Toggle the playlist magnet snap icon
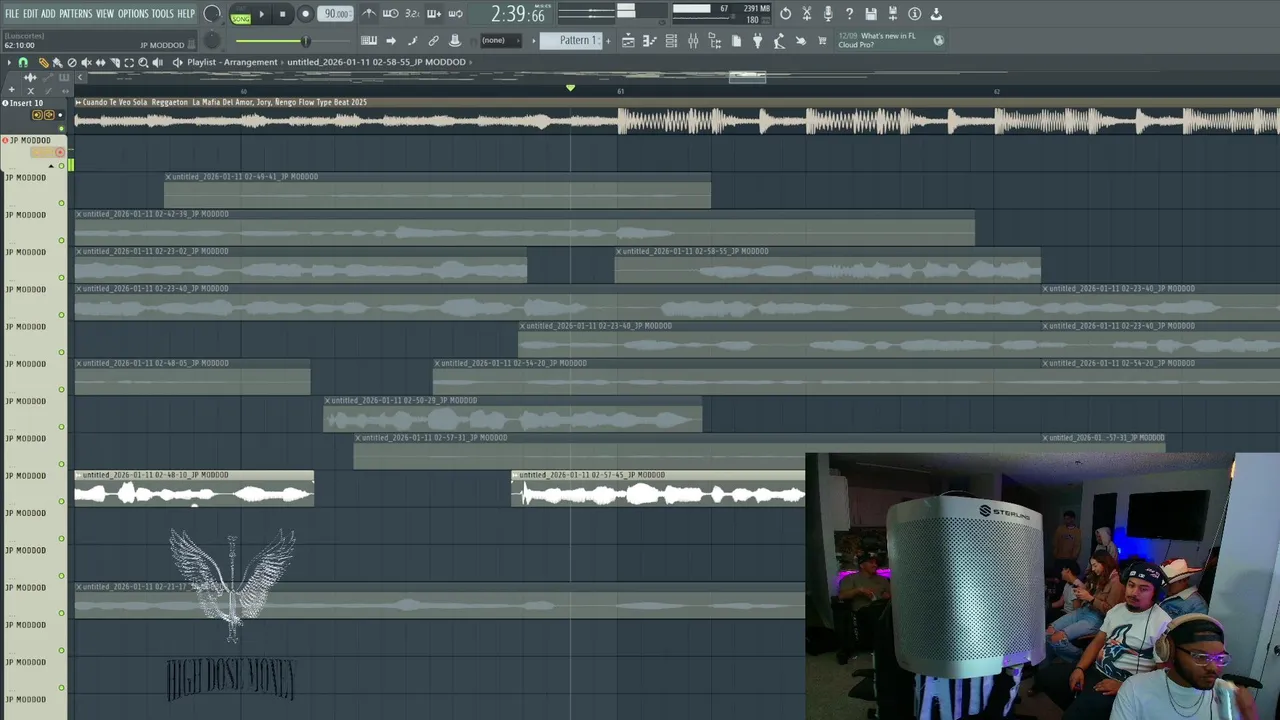 click(23, 62)
